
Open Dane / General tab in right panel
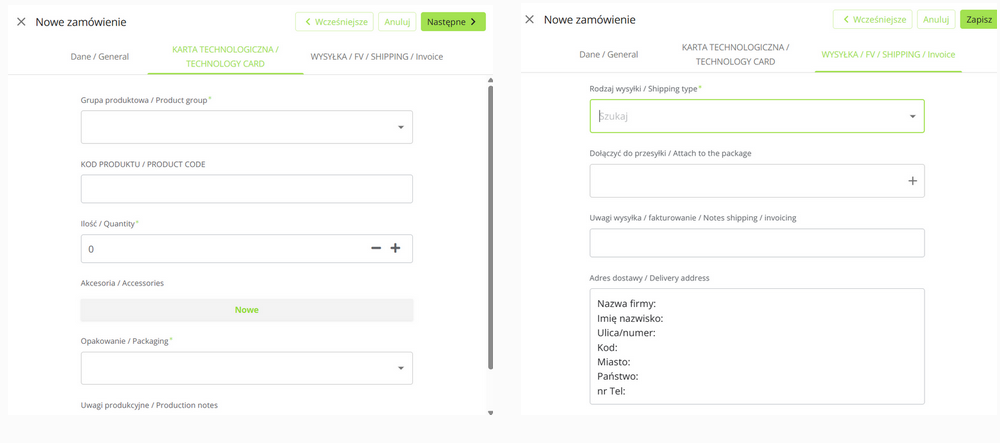point(608,54)
